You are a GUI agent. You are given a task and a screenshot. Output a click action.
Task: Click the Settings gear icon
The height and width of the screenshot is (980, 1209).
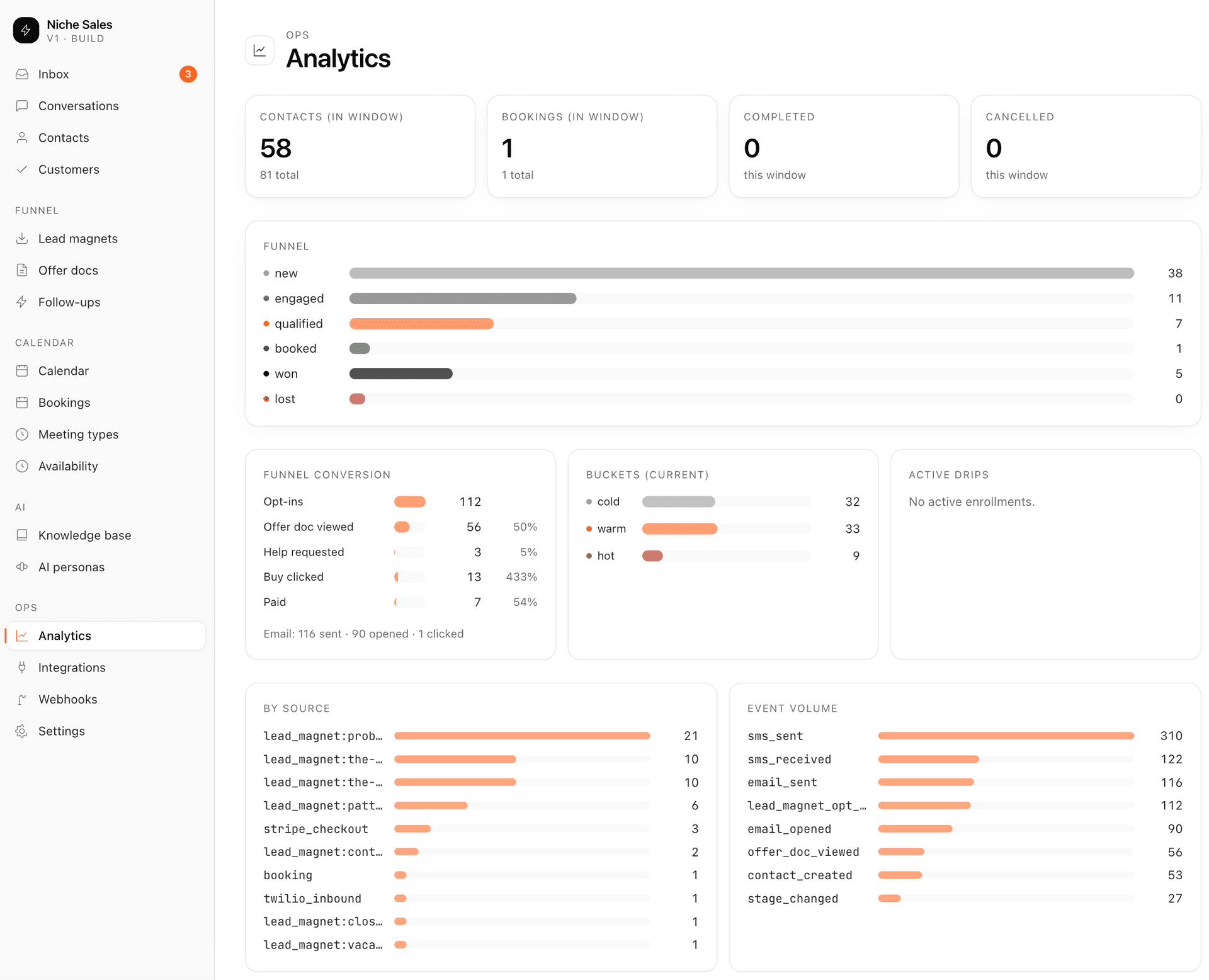22,731
